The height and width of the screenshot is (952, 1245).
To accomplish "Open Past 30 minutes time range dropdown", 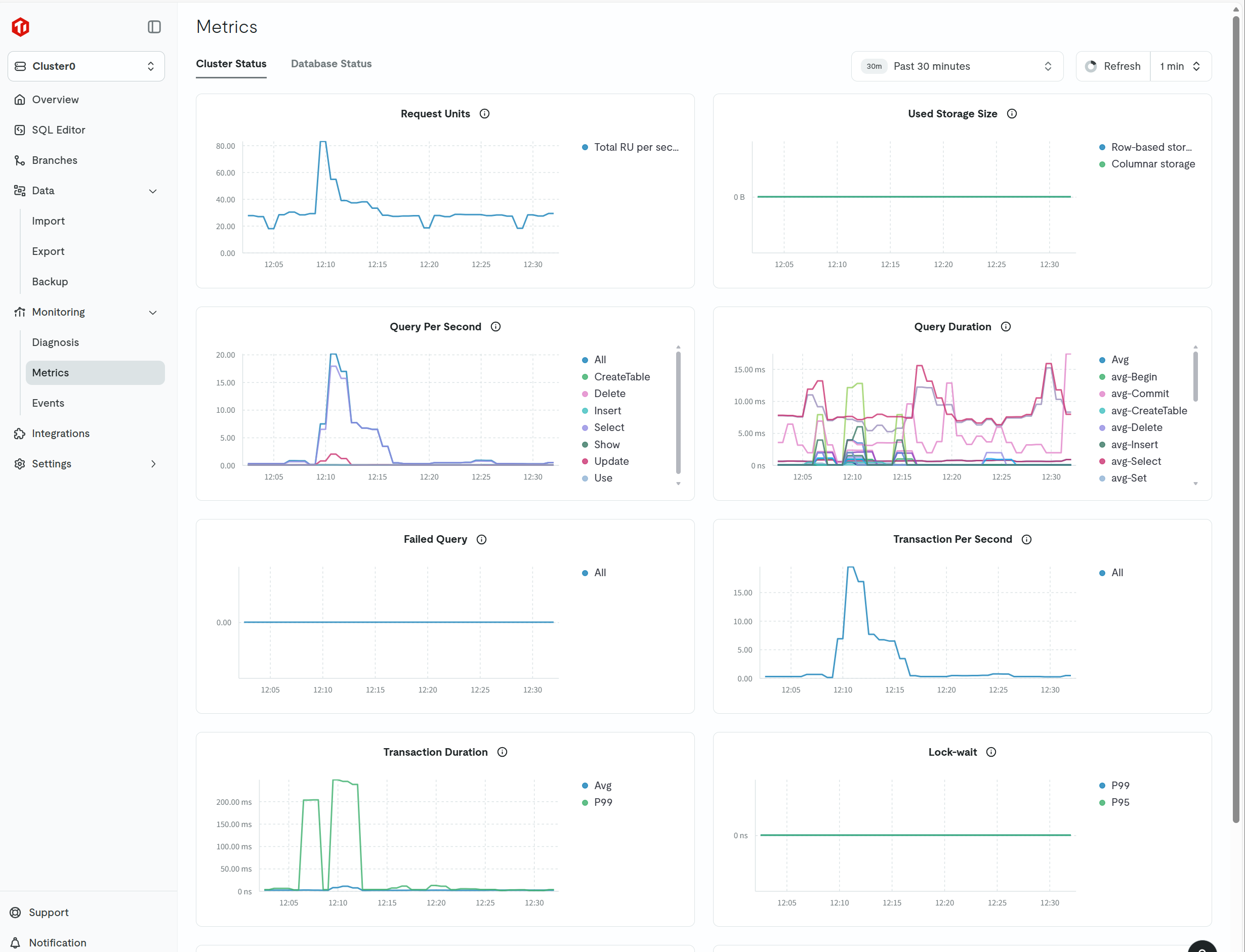I will click(957, 66).
